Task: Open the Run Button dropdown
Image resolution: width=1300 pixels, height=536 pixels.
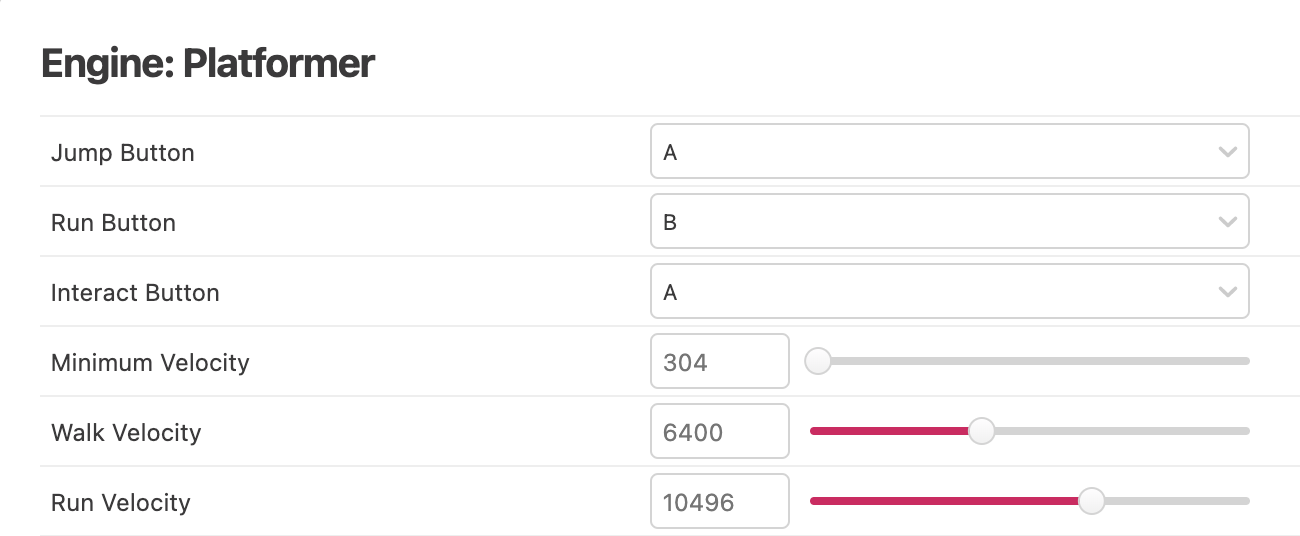Action: click(x=948, y=222)
